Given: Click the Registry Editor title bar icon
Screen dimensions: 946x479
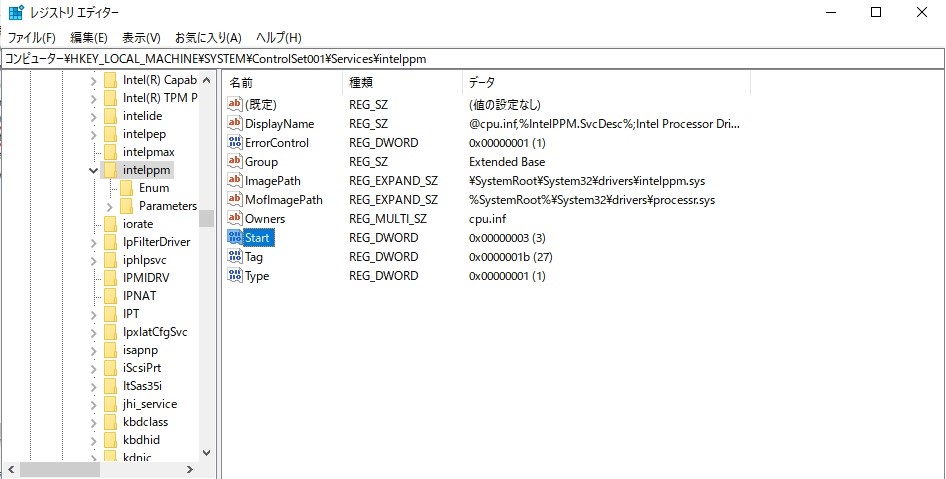Looking at the screenshot, I should coord(16,13).
